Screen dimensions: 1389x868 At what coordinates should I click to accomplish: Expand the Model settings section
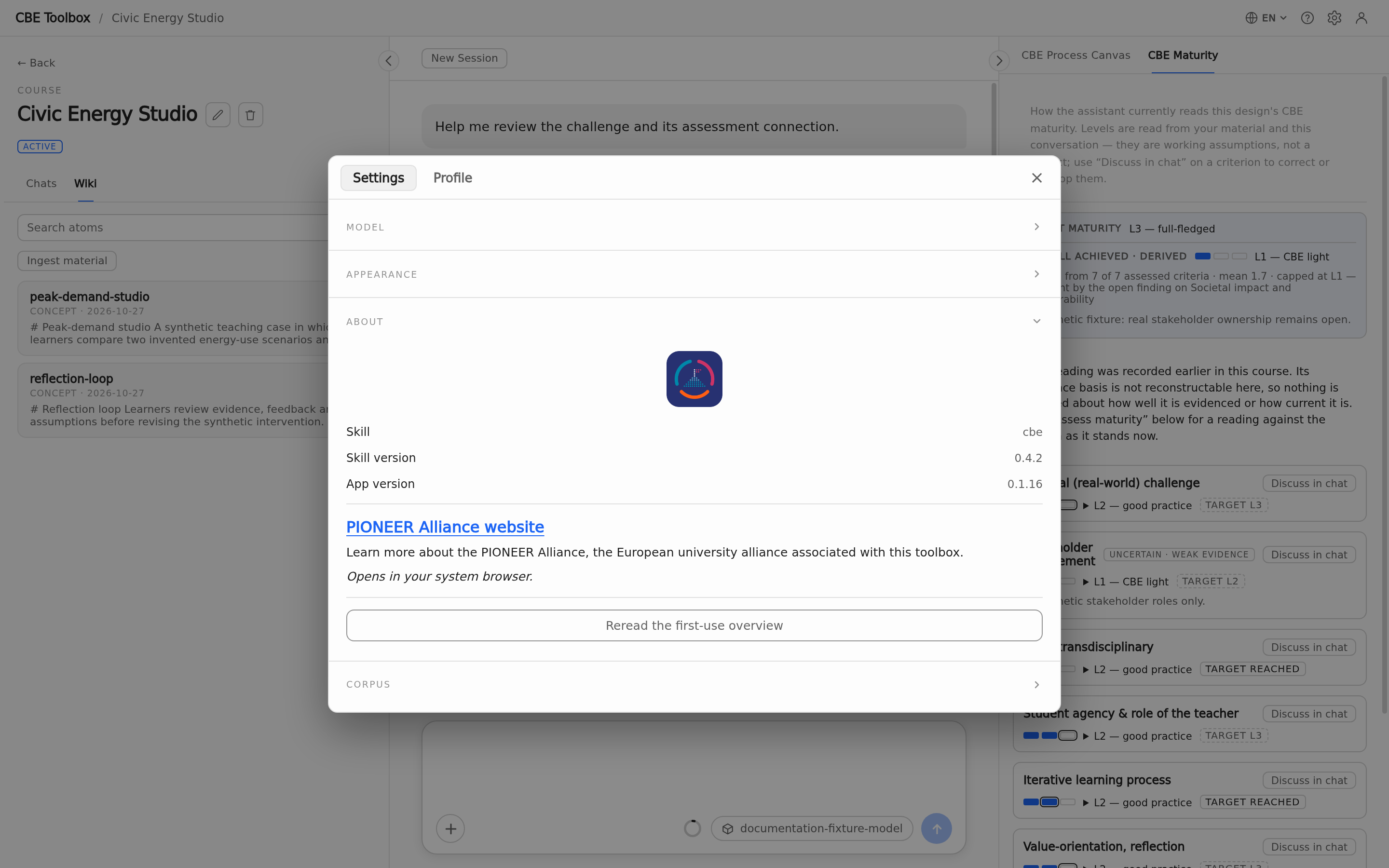[694, 227]
